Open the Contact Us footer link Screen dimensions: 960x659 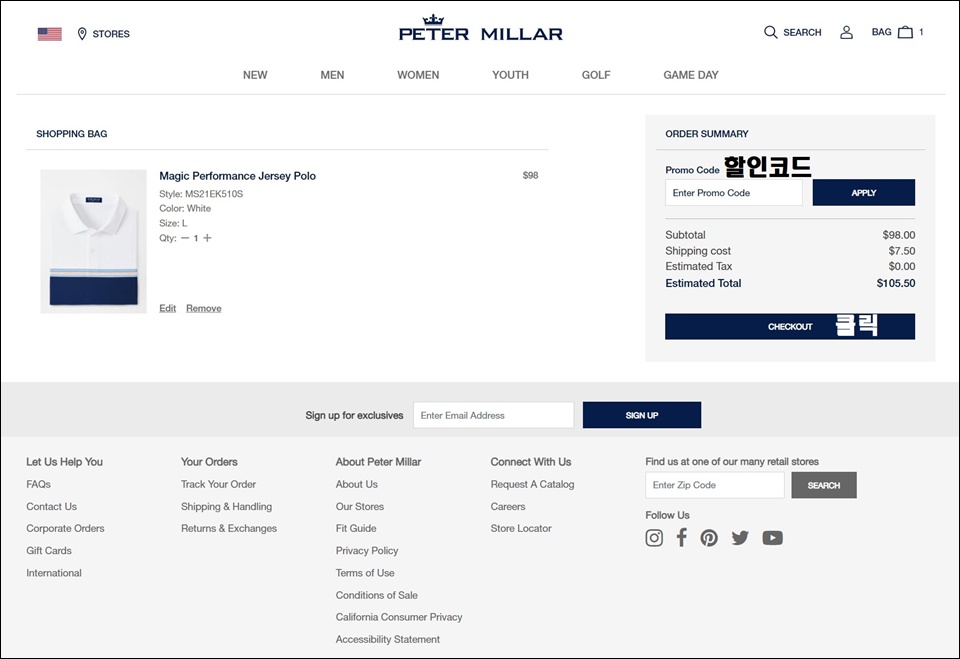pos(51,506)
